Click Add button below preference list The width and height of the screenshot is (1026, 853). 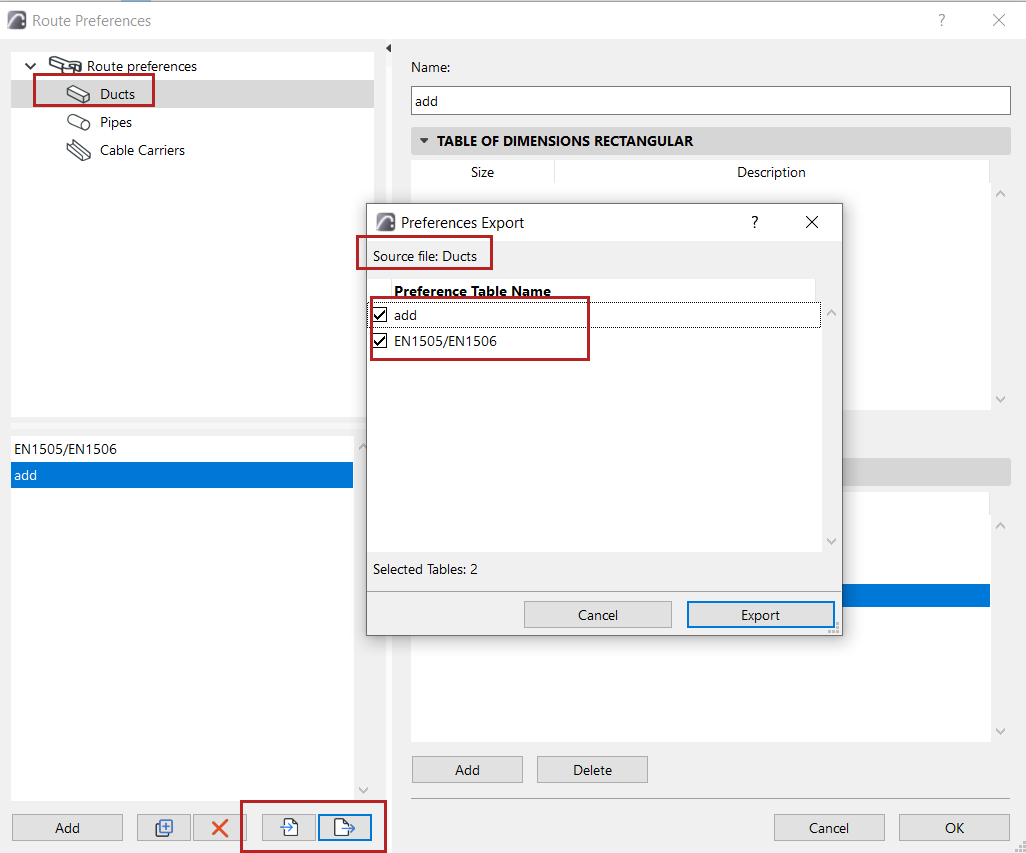point(67,828)
